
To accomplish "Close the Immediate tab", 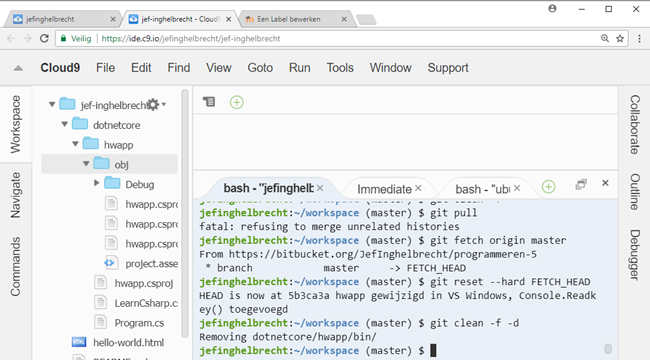I will pyautogui.click(x=418, y=188).
